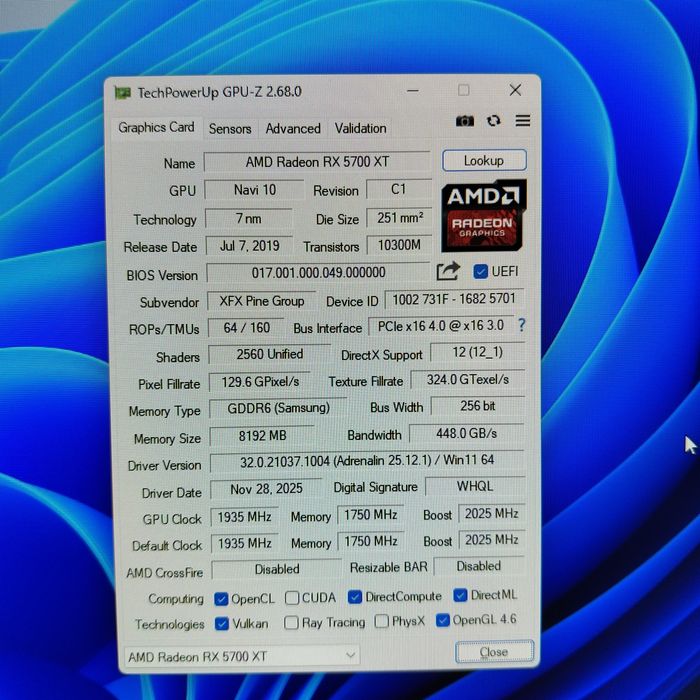This screenshot has height=700, width=700.
Task: Click the BIOS share/export arrow icon
Action: (448, 271)
